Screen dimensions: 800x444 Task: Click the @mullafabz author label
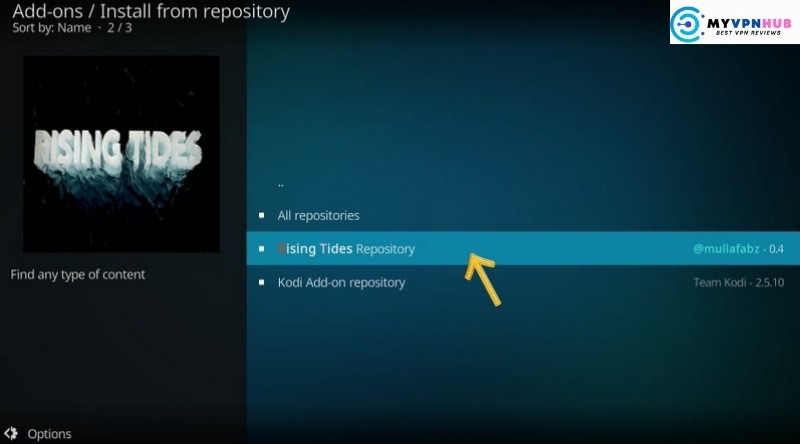pyautogui.click(x=726, y=249)
